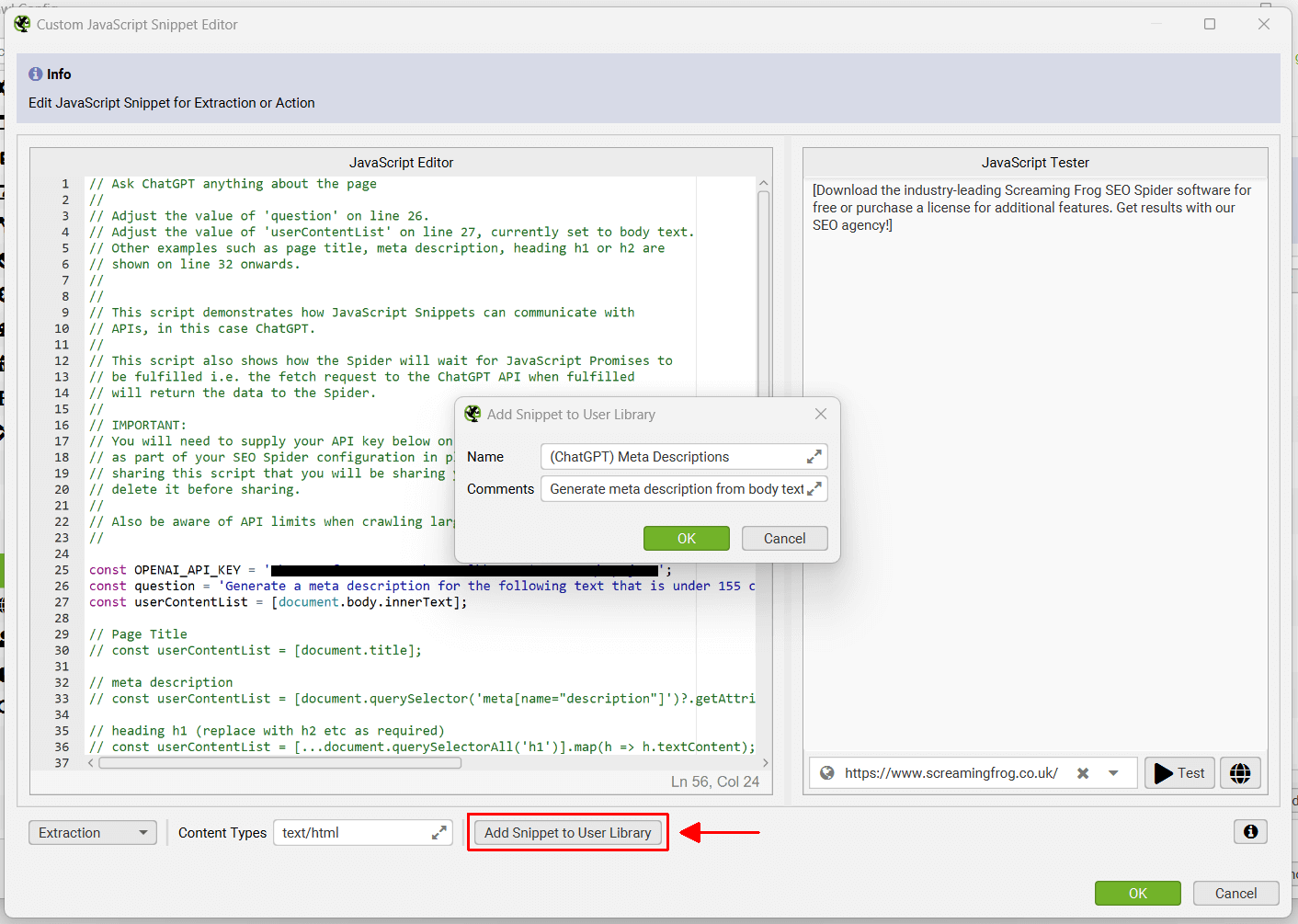Open the tester URL history dropdown arrow
The width and height of the screenshot is (1298, 924).
pyautogui.click(x=1113, y=773)
